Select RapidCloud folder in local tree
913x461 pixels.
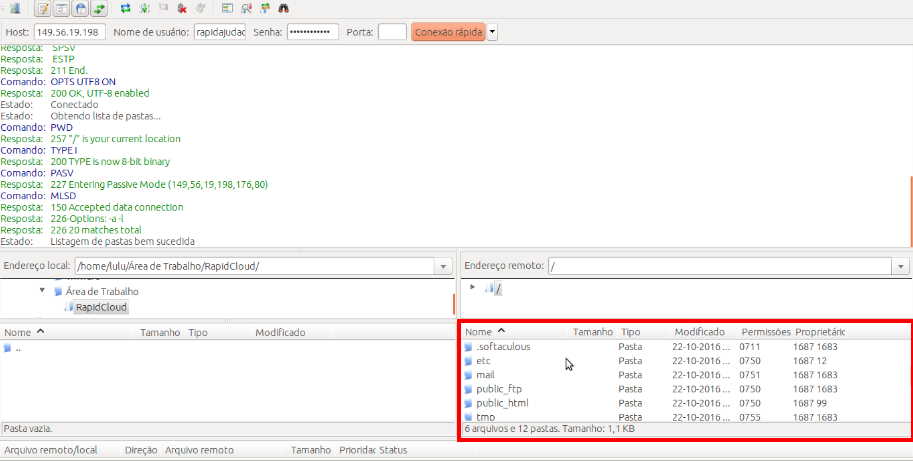click(101, 307)
